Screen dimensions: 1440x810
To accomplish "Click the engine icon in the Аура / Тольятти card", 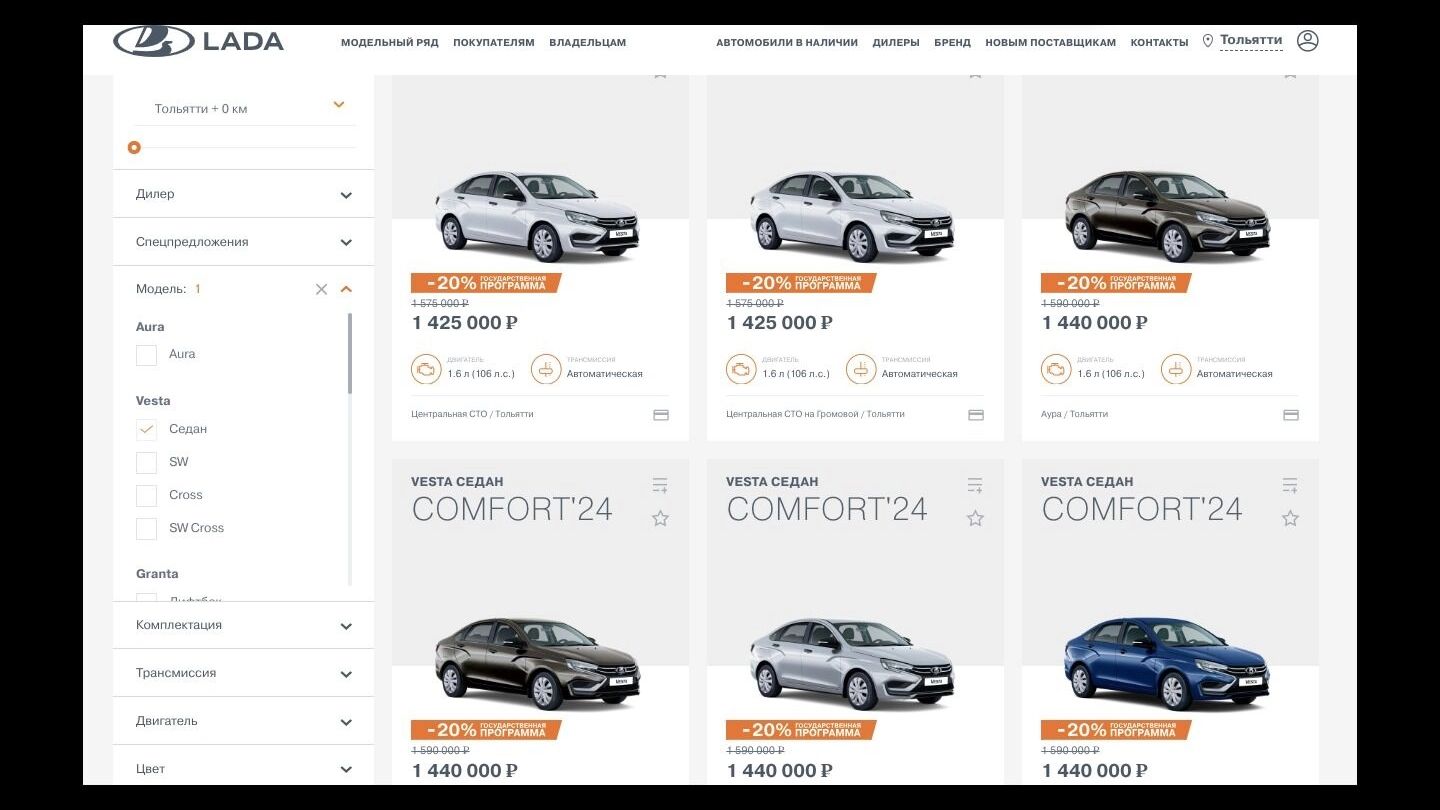I will pos(1056,369).
